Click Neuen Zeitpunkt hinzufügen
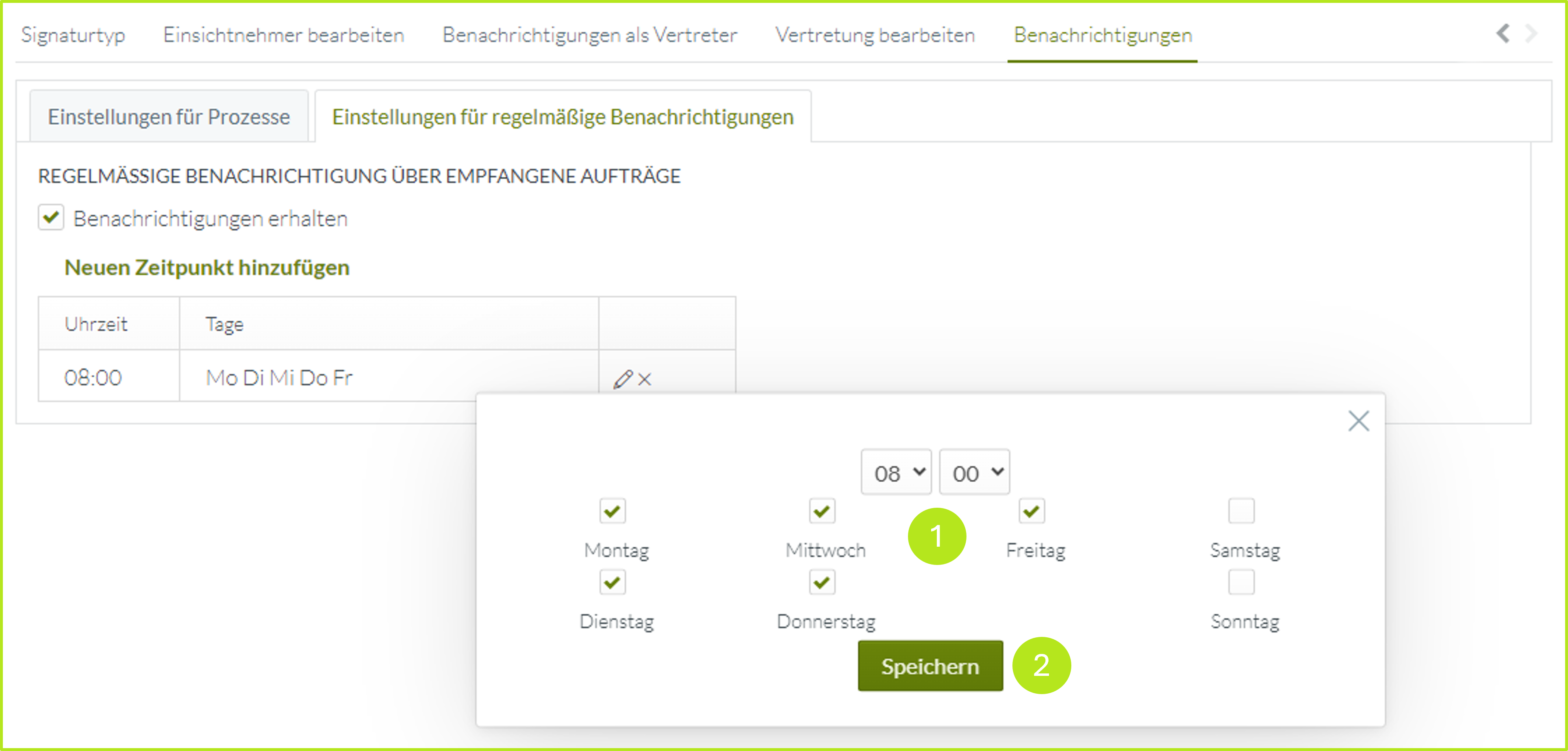 tap(206, 267)
